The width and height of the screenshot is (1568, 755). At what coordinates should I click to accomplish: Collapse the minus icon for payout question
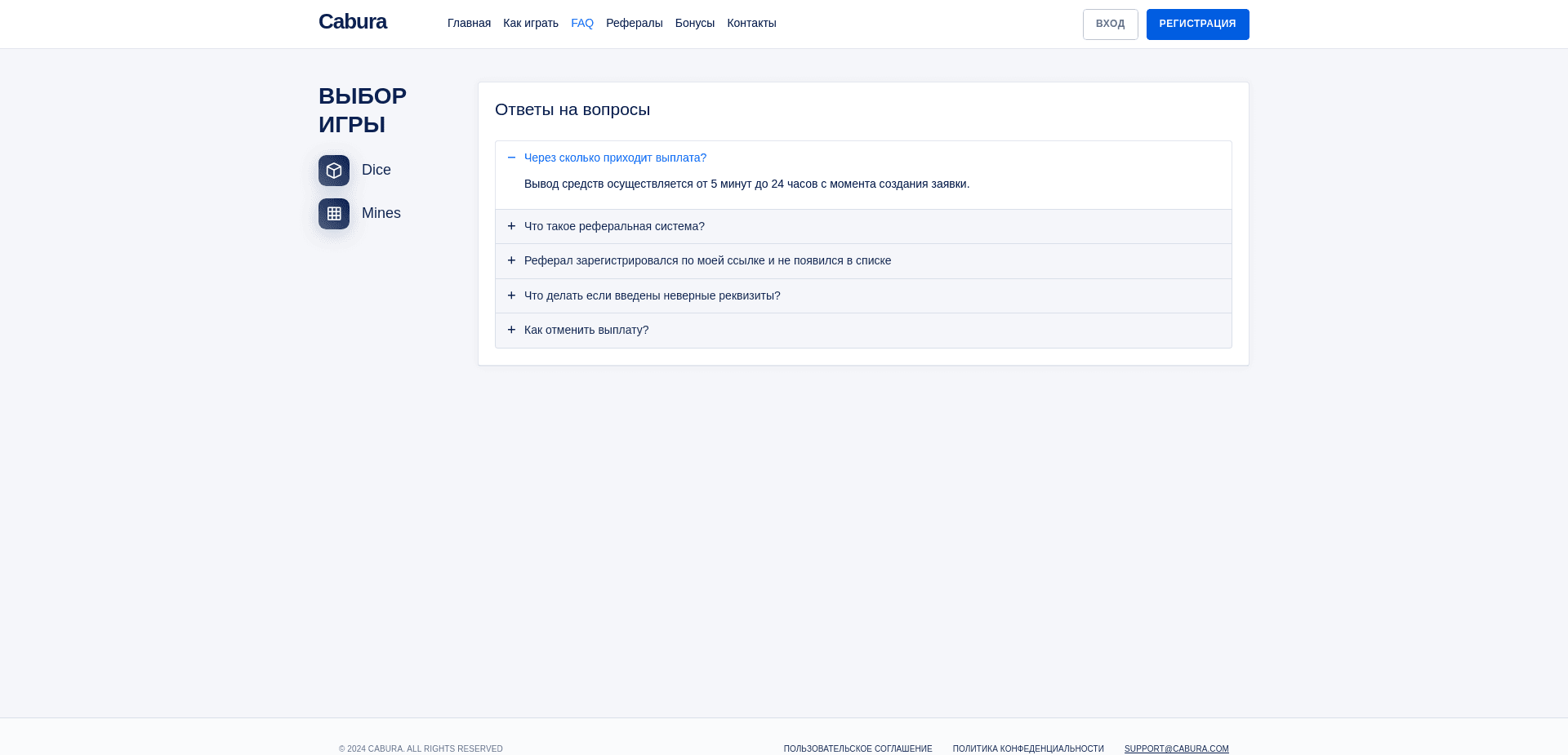tap(511, 158)
